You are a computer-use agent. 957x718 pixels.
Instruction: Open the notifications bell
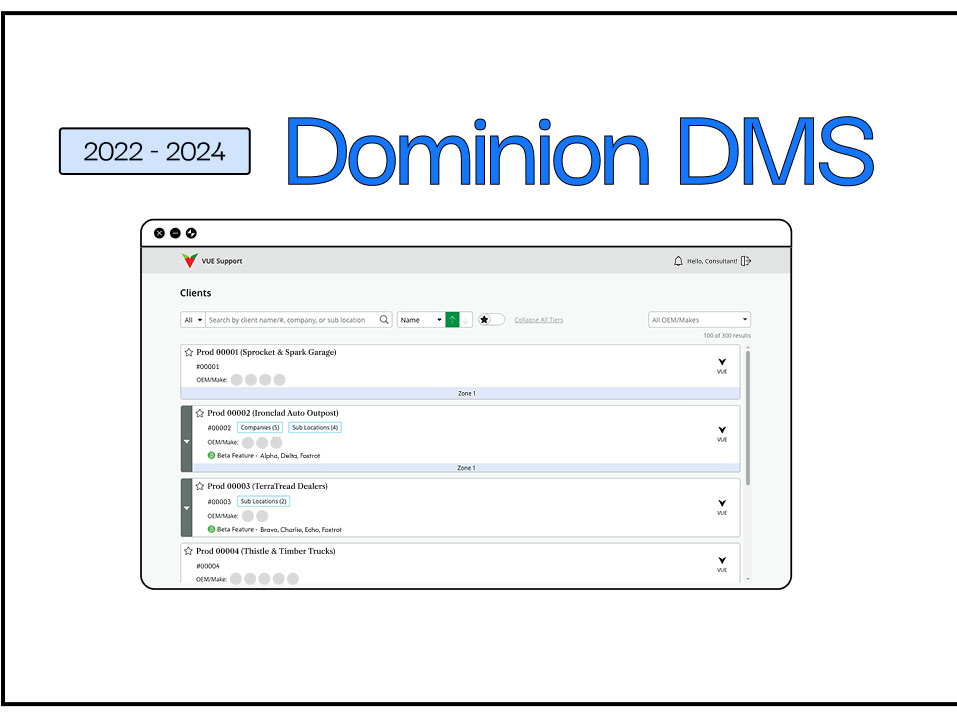tap(678, 261)
